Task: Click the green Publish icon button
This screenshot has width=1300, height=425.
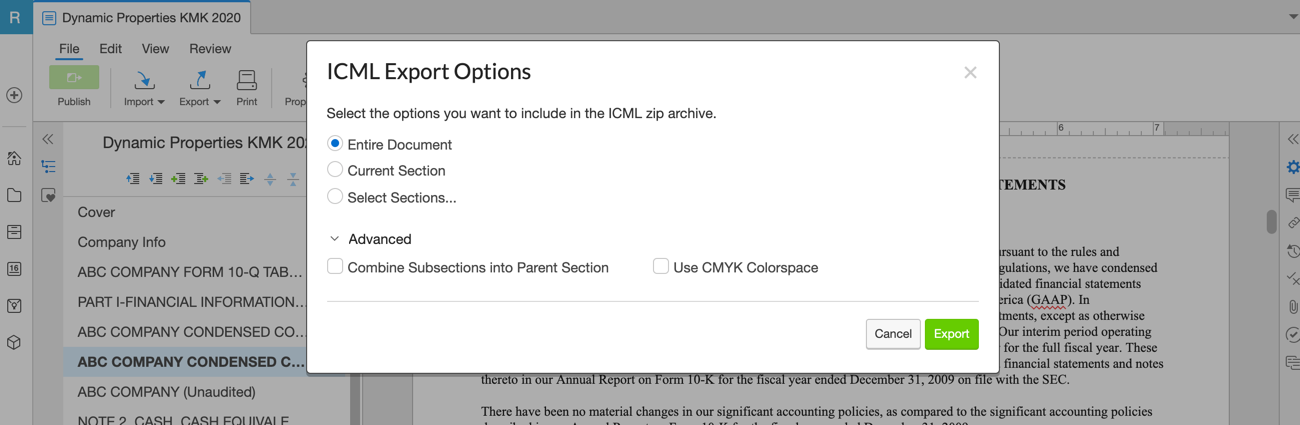Action: (x=74, y=77)
